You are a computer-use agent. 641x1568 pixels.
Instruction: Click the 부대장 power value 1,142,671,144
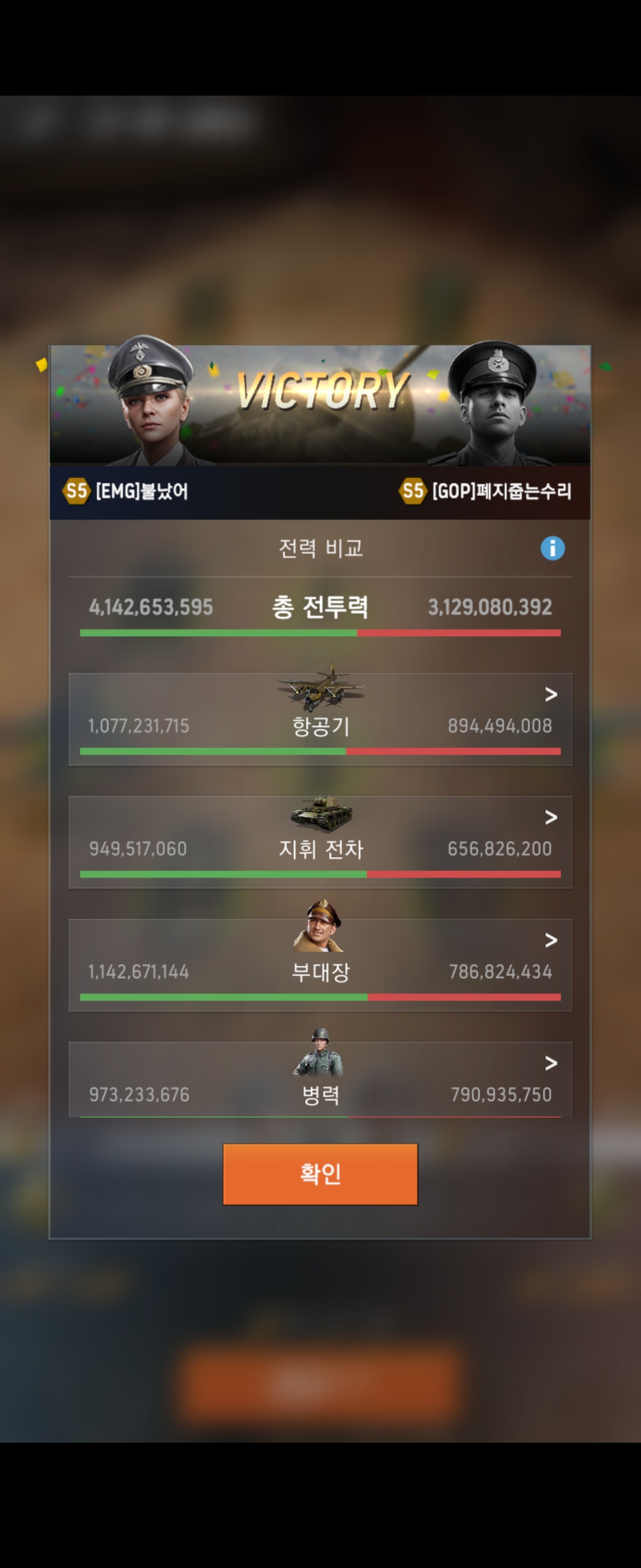tap(139, 972)
